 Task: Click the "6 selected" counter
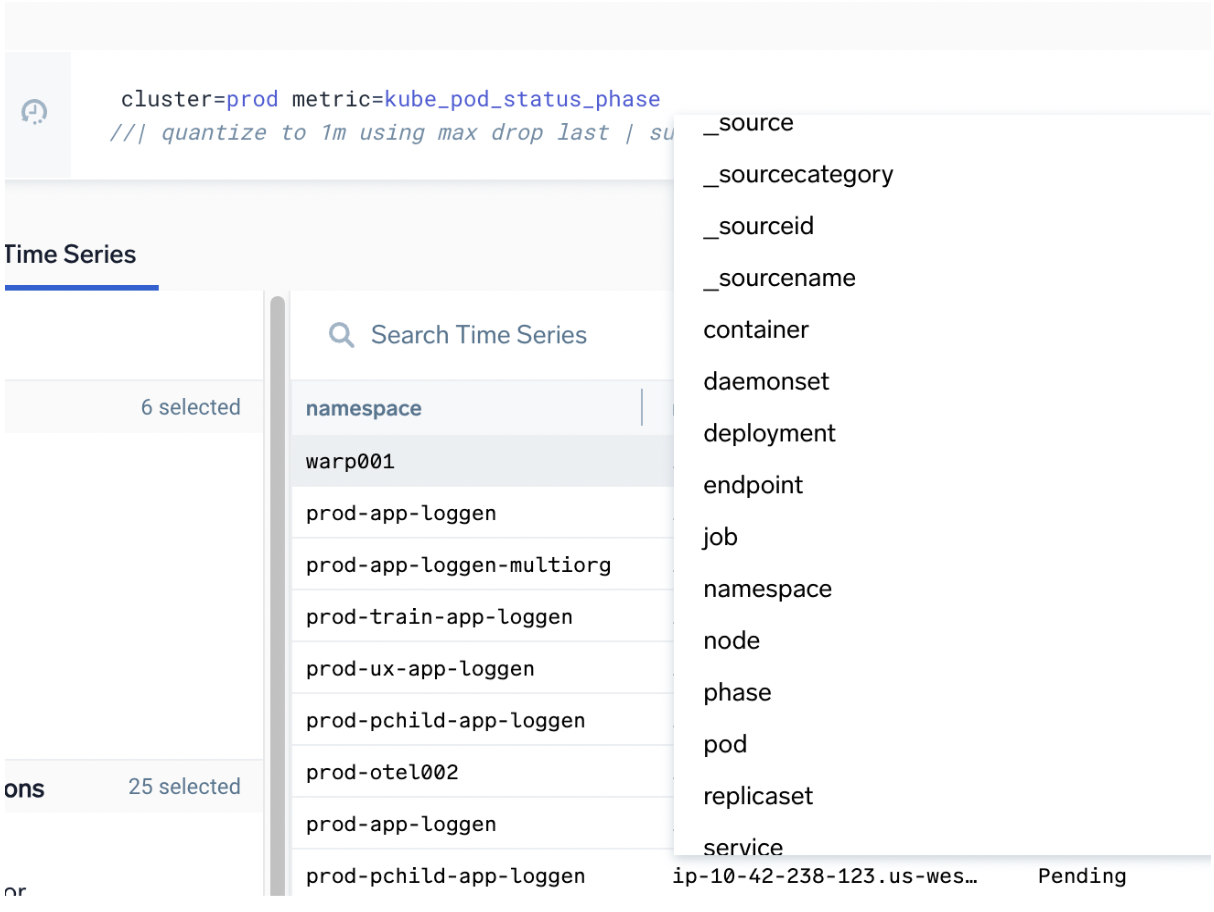tap(191, 407)
